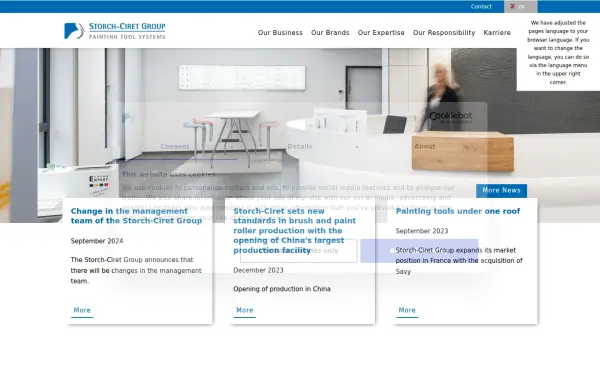Click the Cookiebot logo
Screen dimensions: 600x375
click(x=450, y=117)
